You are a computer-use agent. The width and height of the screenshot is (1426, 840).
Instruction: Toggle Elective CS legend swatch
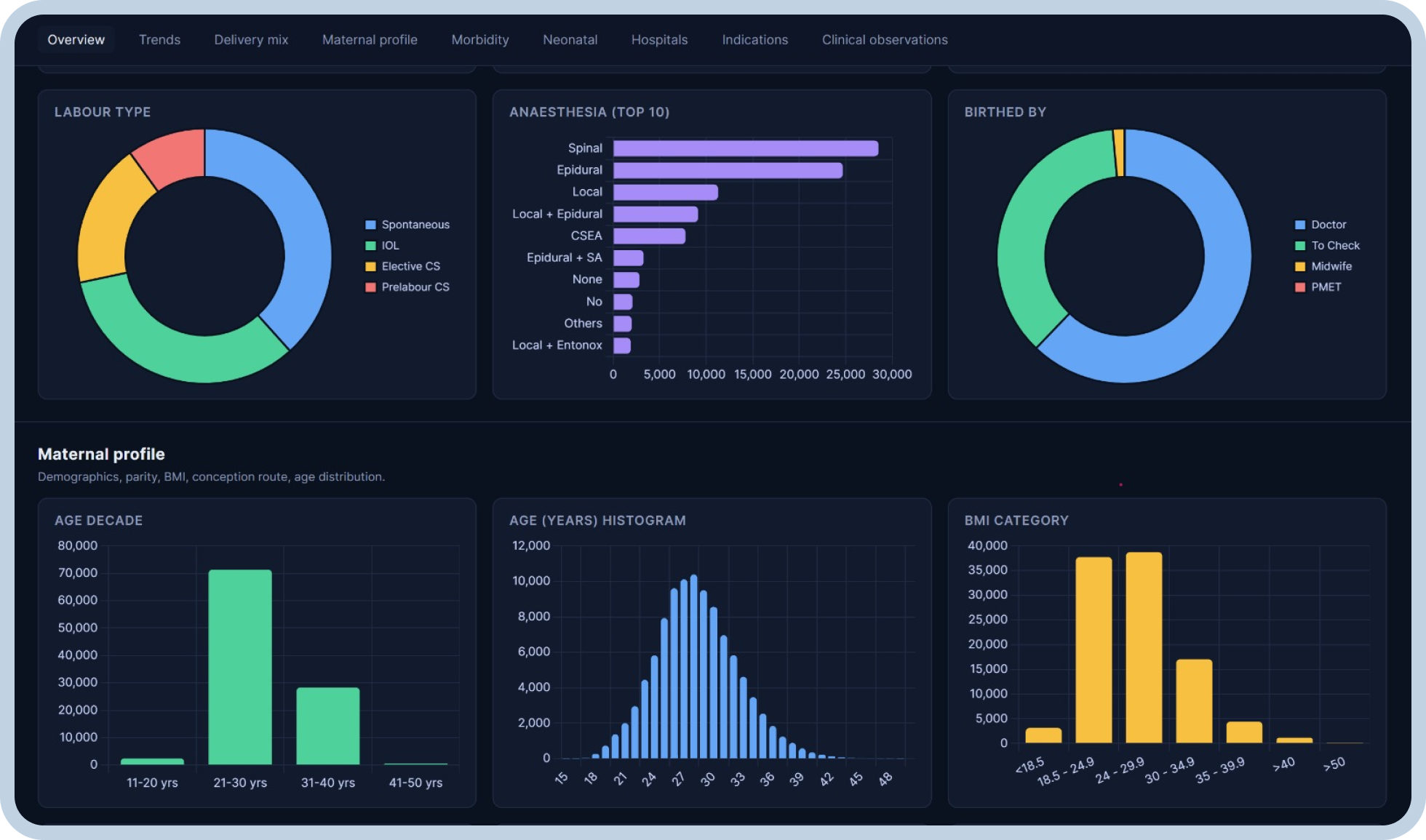pos(370,266)
